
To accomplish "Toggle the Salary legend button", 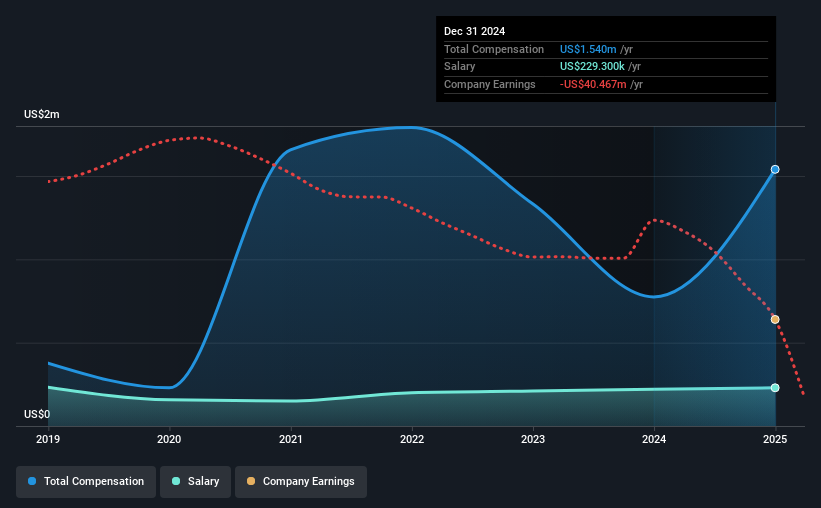I will click(195, 481).
